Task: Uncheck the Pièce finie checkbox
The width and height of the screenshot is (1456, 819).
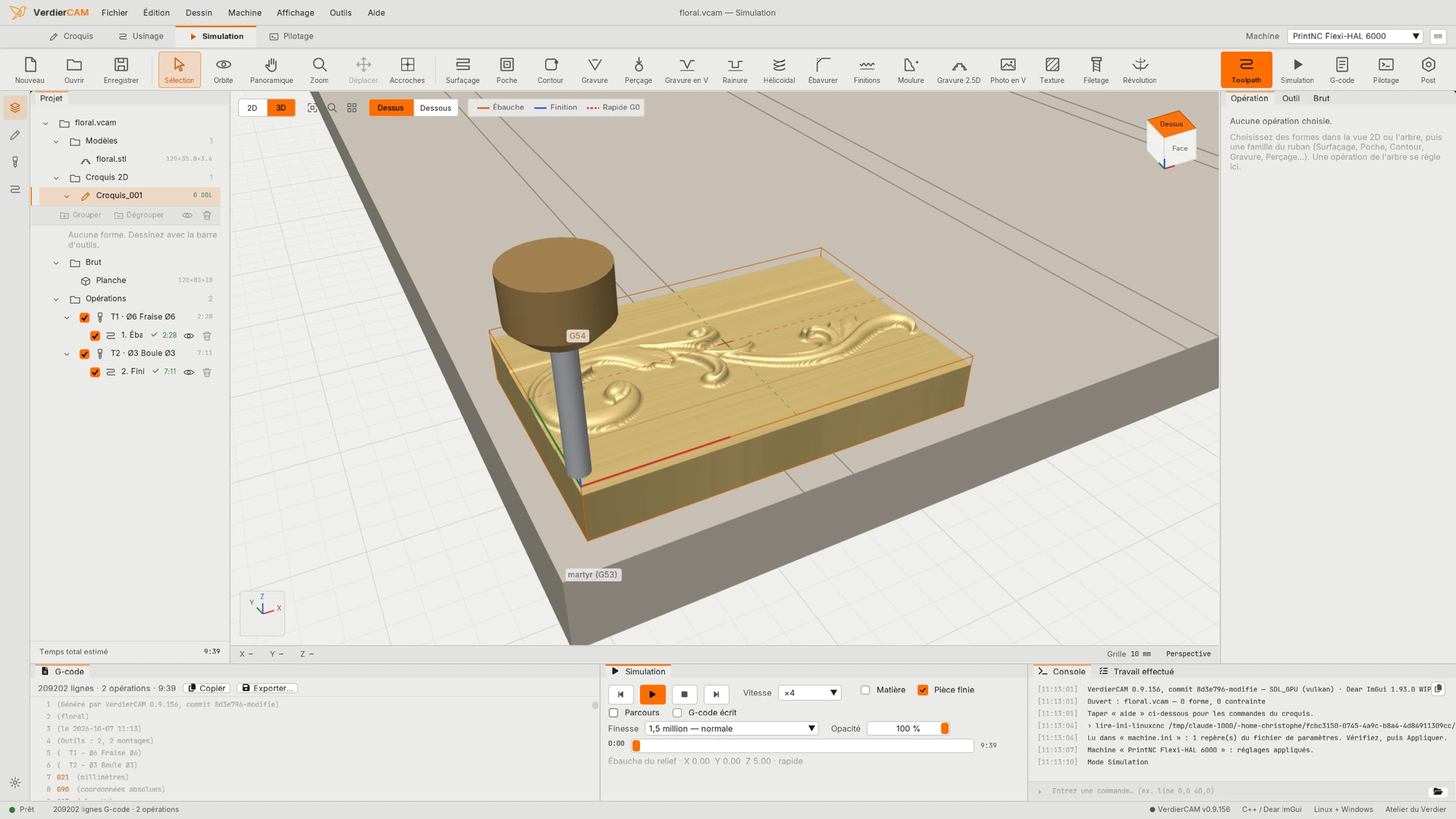Action: tap(923, 690)
